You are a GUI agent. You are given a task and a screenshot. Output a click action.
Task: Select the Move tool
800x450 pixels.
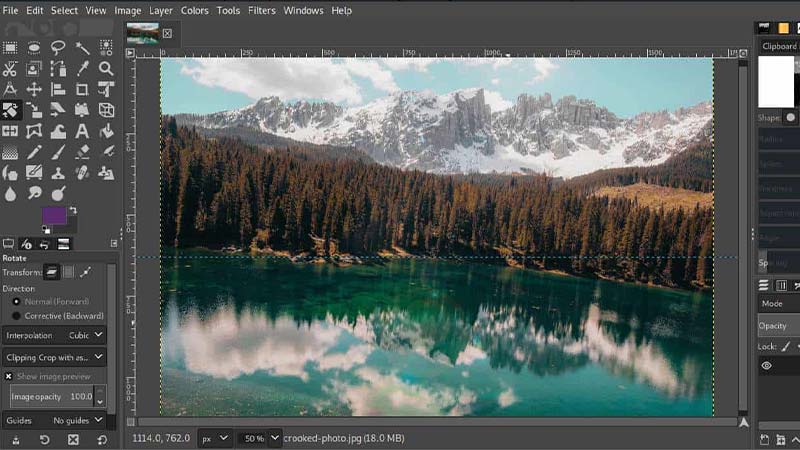coord(34,89)
